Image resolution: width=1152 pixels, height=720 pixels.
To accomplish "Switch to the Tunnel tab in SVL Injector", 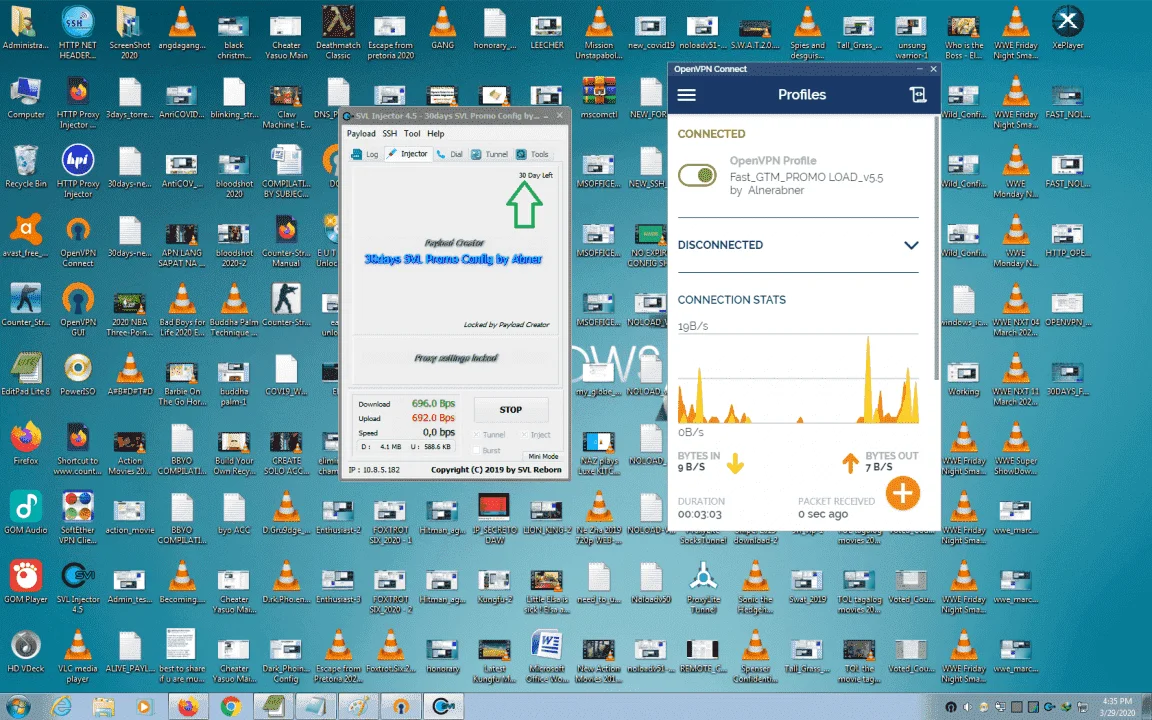I will pyautogui.click(x=489, y=154).
